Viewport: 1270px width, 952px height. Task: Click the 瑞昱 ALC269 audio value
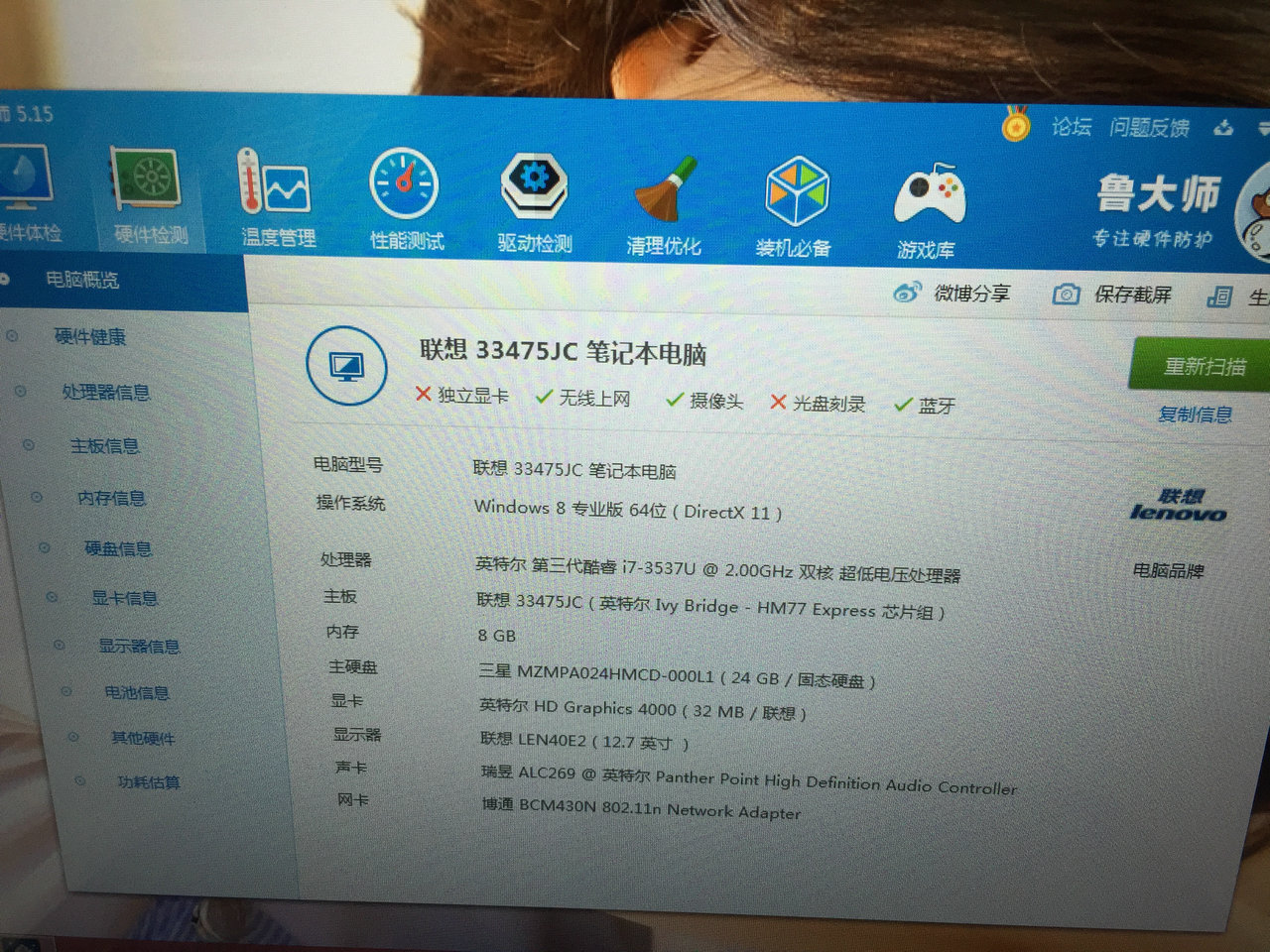[x=749, y=779]
